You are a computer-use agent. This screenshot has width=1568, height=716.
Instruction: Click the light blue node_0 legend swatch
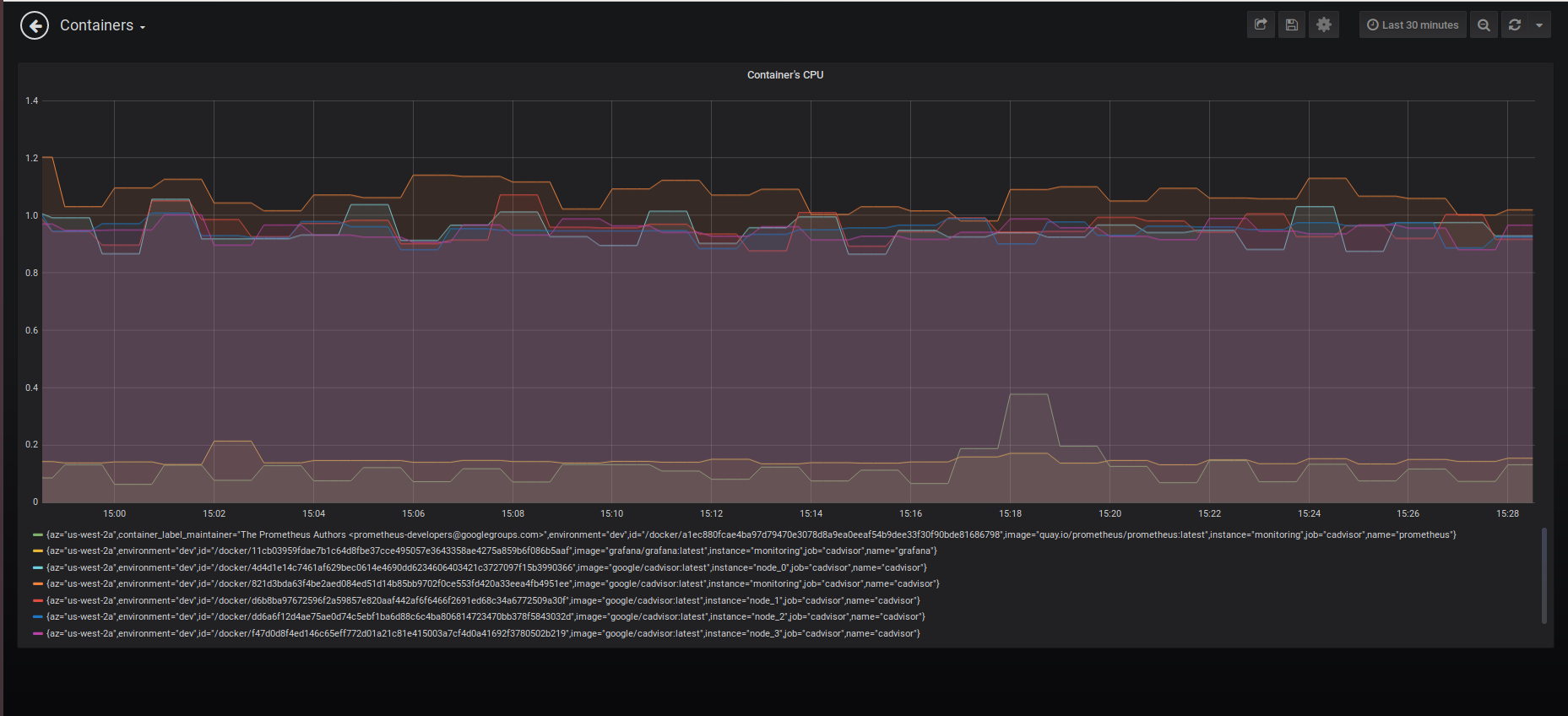click(38, 567)
